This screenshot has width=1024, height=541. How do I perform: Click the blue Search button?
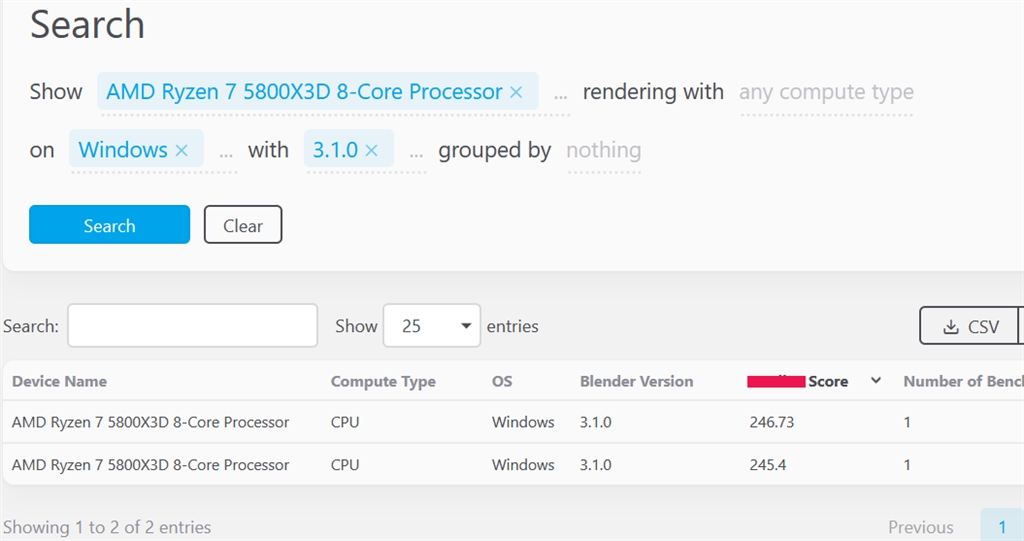(109, 225)
